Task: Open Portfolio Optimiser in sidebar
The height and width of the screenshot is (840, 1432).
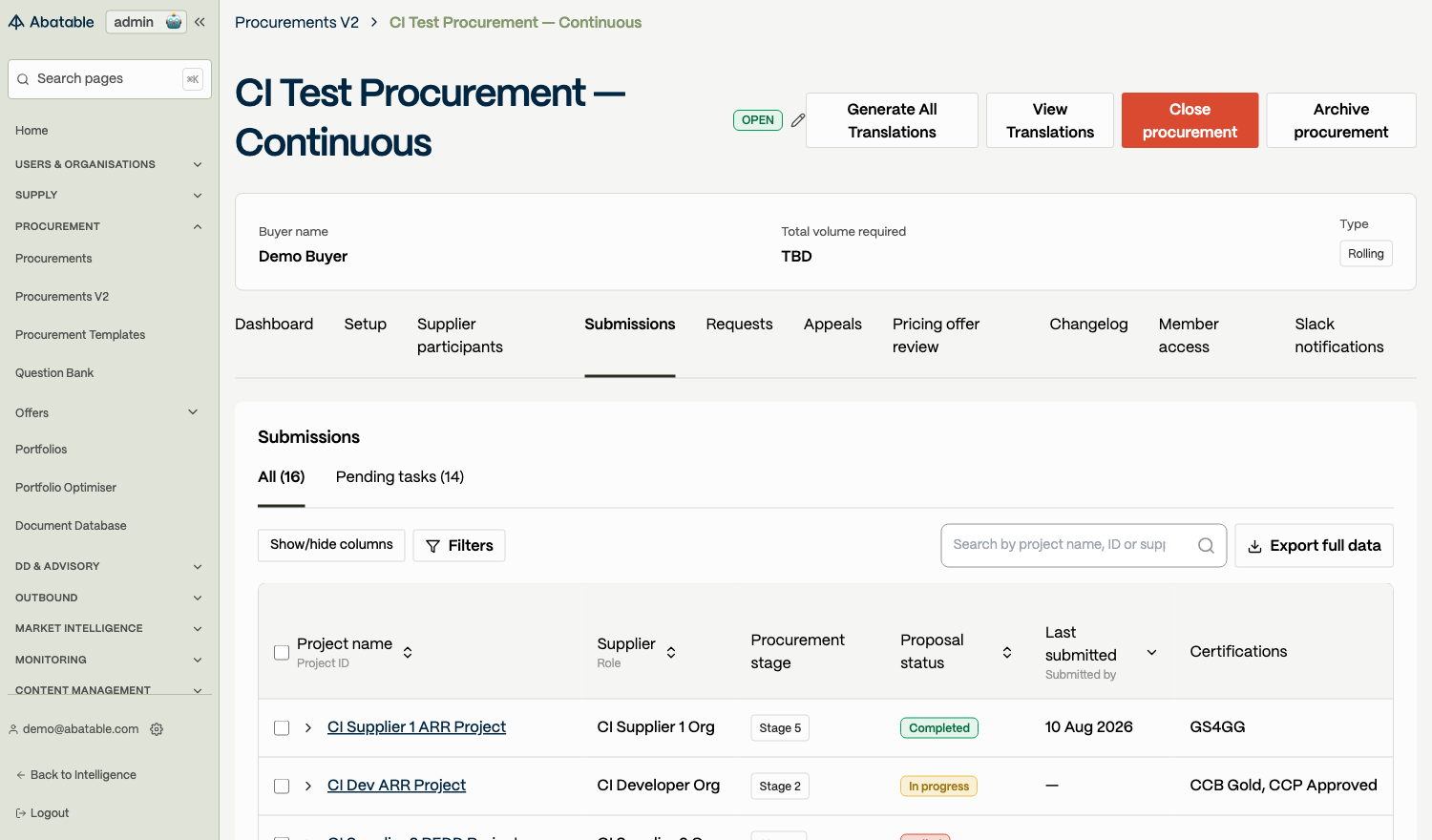Action: 66,488
